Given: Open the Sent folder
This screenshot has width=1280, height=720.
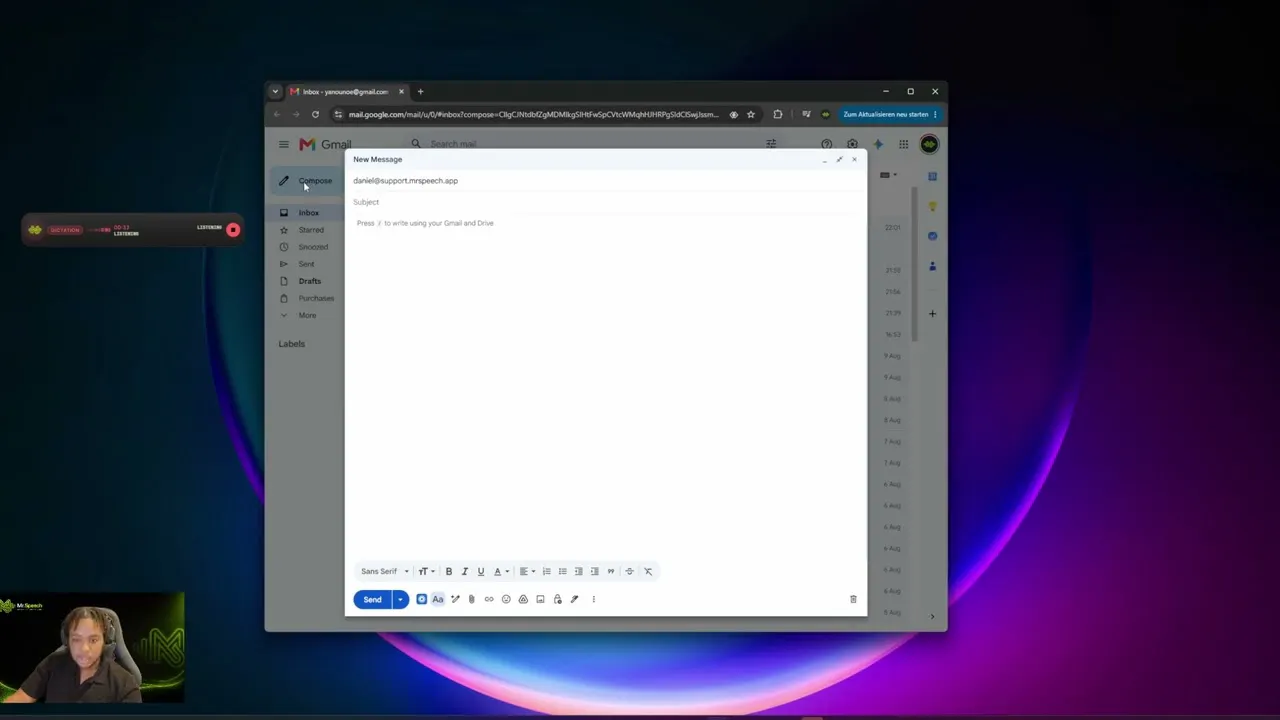Looking at the screenshot, I should click(x=306, y=264).
